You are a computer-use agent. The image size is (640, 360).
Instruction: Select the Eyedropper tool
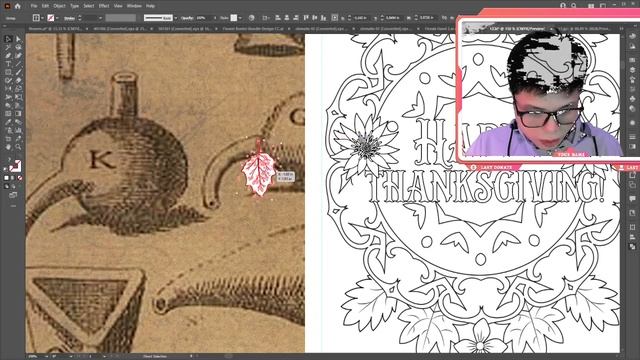click(x=8, y=122)
